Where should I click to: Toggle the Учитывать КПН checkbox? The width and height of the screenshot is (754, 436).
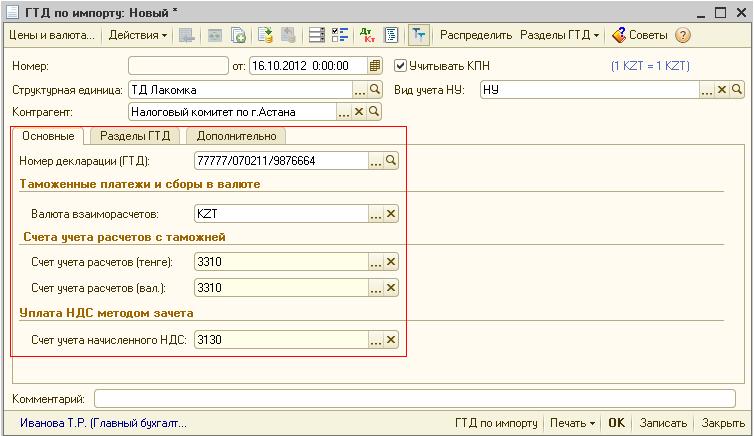click(401, 66)
